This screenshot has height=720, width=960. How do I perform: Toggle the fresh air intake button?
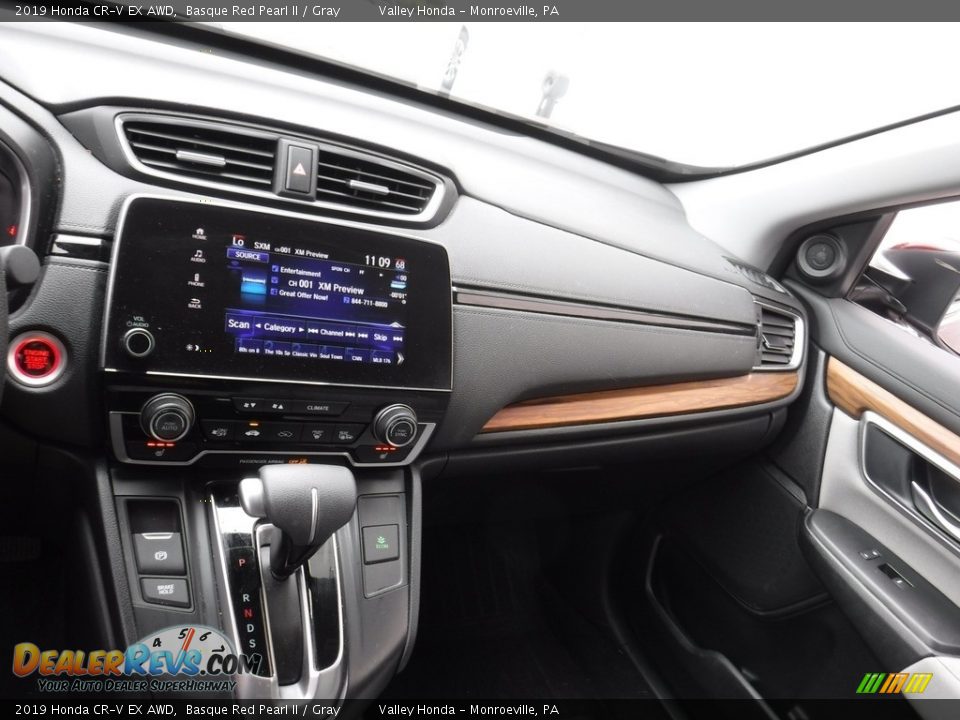tap(285, 434)
